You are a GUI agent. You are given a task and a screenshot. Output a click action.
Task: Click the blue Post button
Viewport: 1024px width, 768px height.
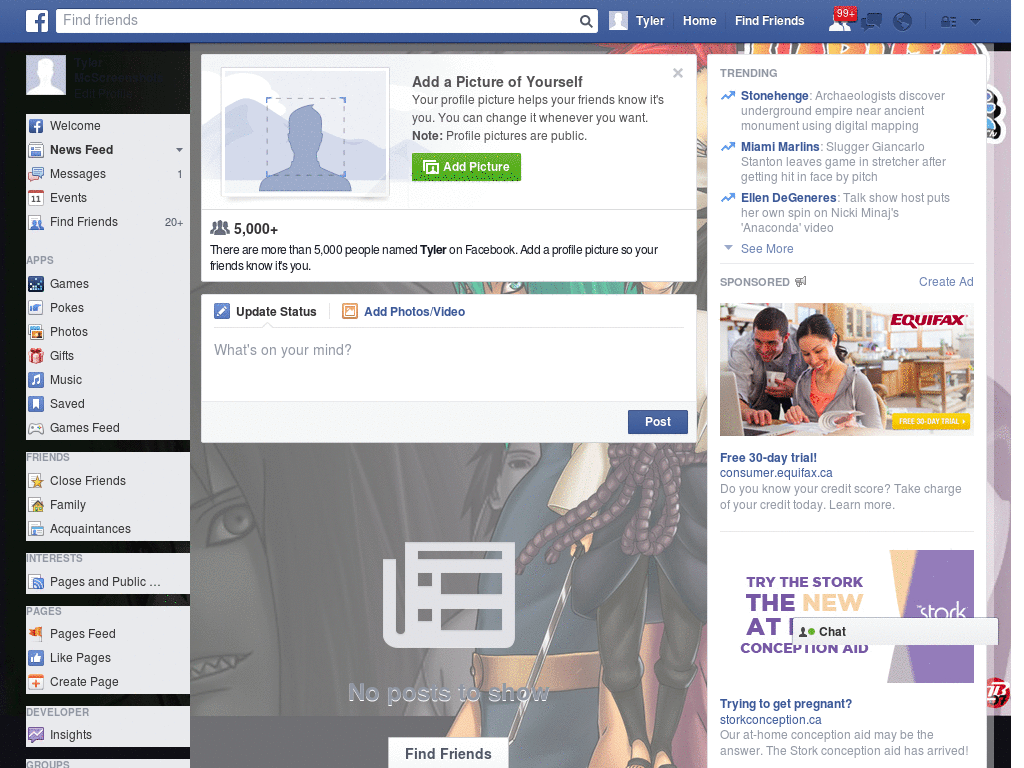pyautogui.click(x=658, y=422)
